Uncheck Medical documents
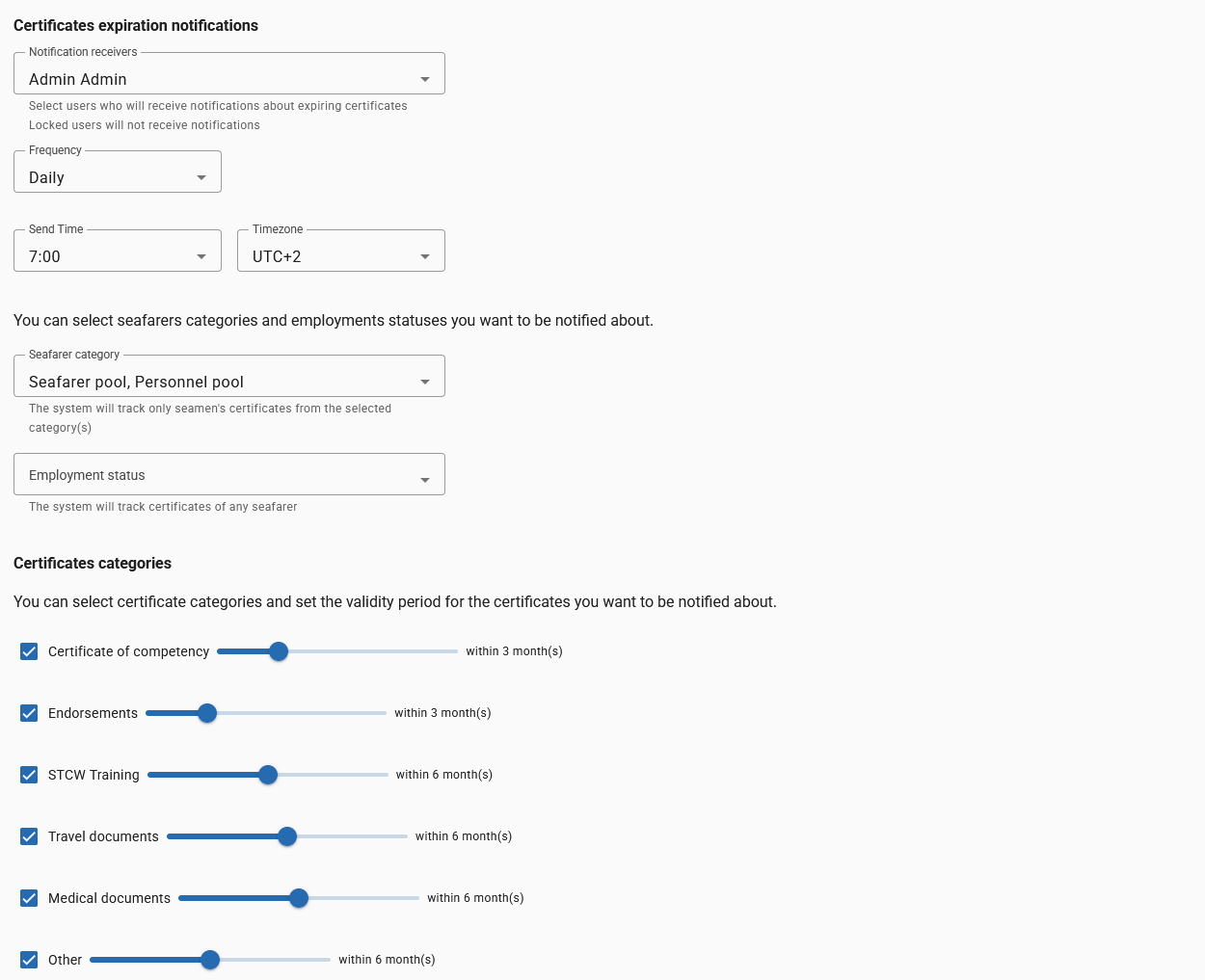Screen dimensions: 1205x980 29,898
